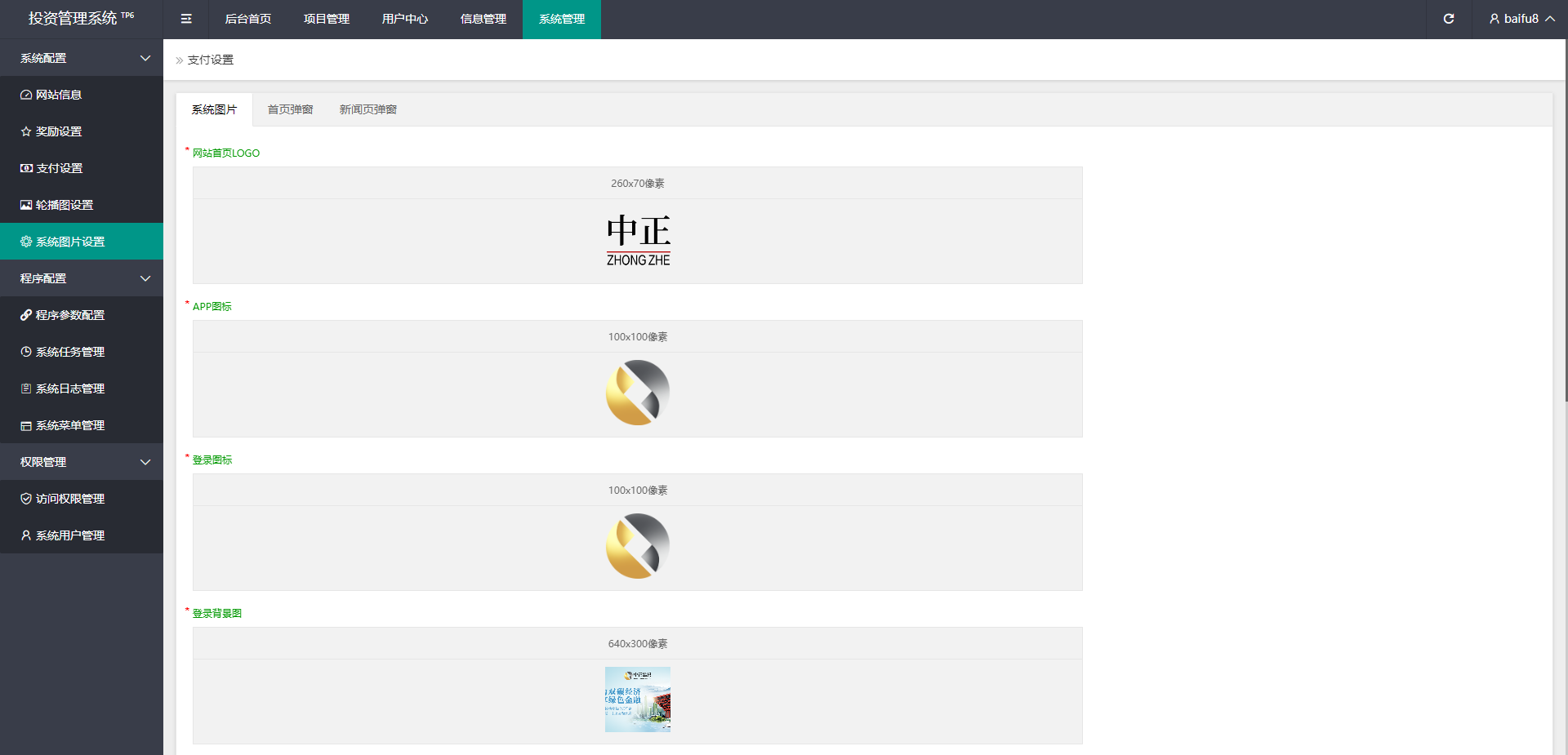
Task: Click the login background image thumbnail
Action: [638, 699]
